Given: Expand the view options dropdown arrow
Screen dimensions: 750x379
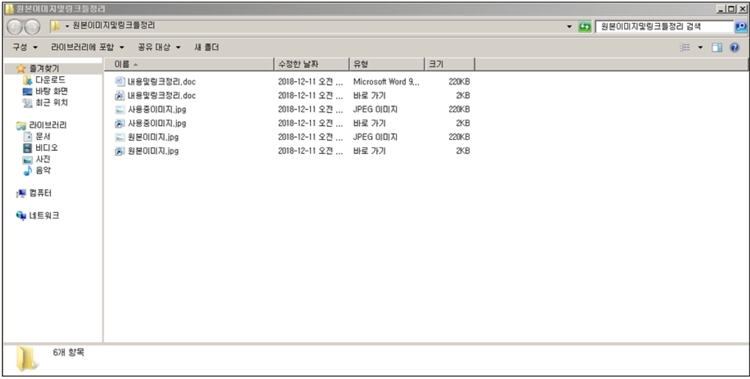Looking at the screenshot, I should 700,47.
